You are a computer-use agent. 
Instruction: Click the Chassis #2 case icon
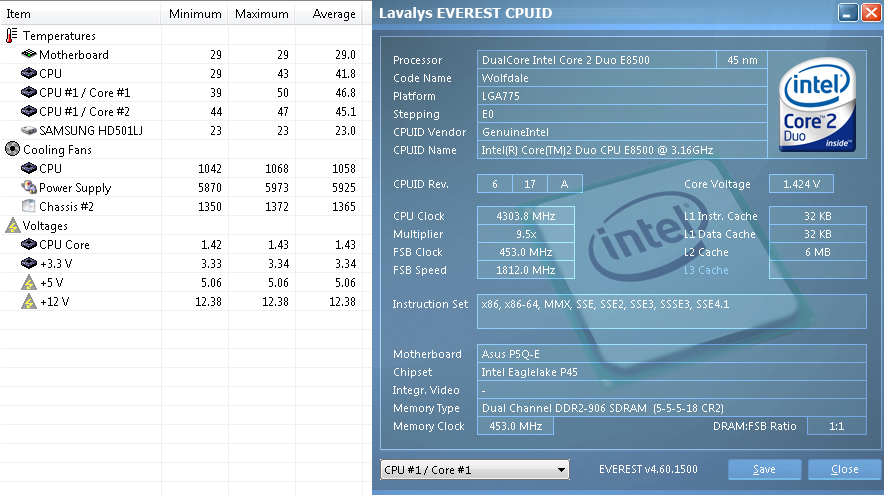(x=29, y=206)
